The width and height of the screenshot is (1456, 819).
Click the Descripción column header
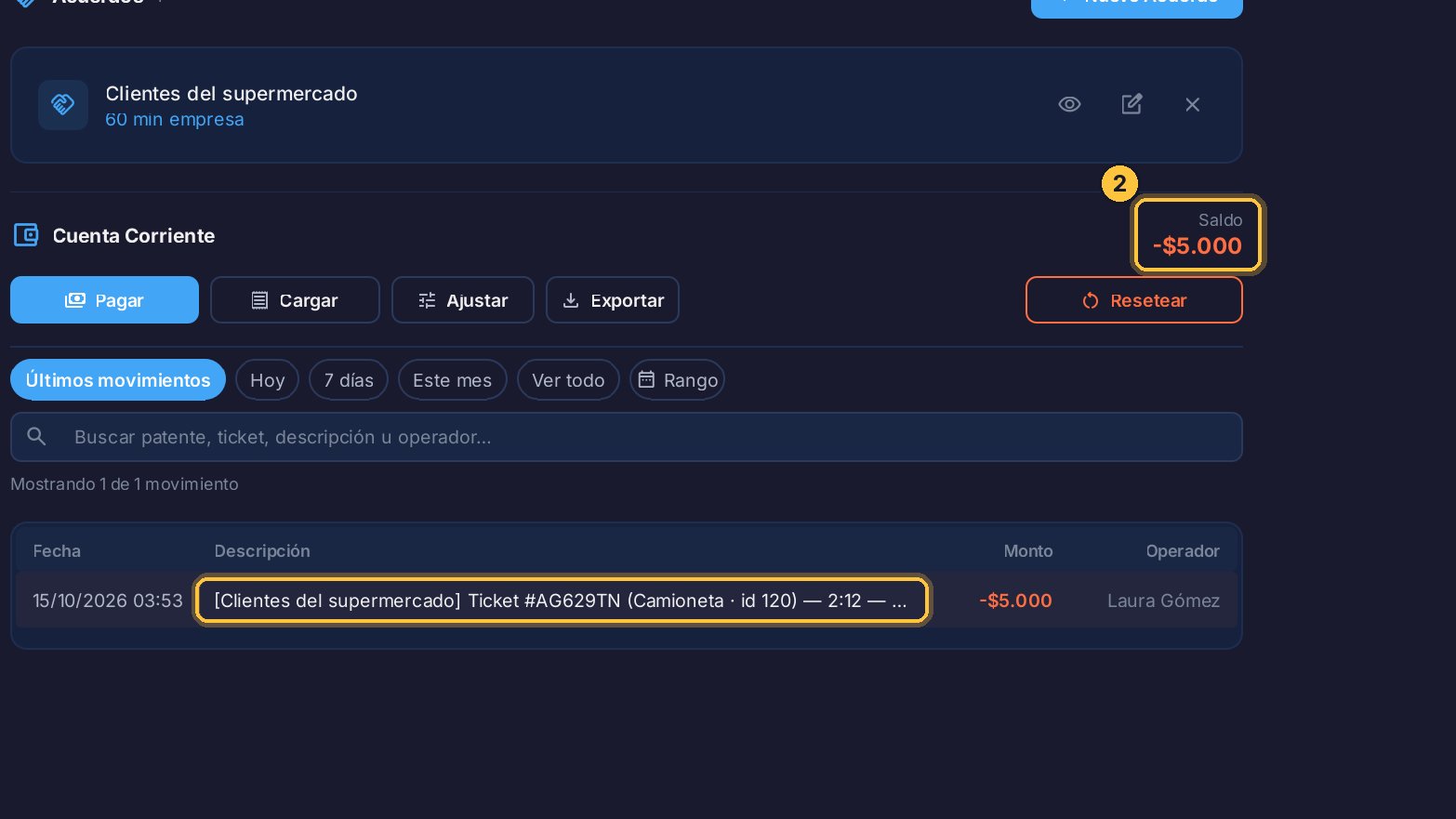tap(262, 551)
